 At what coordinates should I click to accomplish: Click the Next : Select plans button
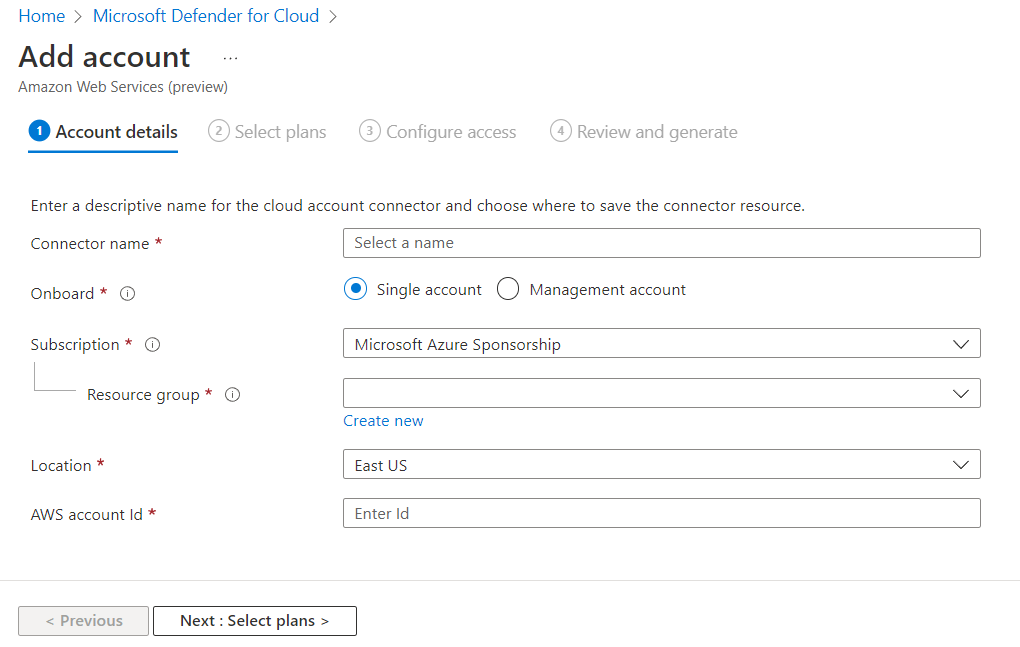coord(255,621)
